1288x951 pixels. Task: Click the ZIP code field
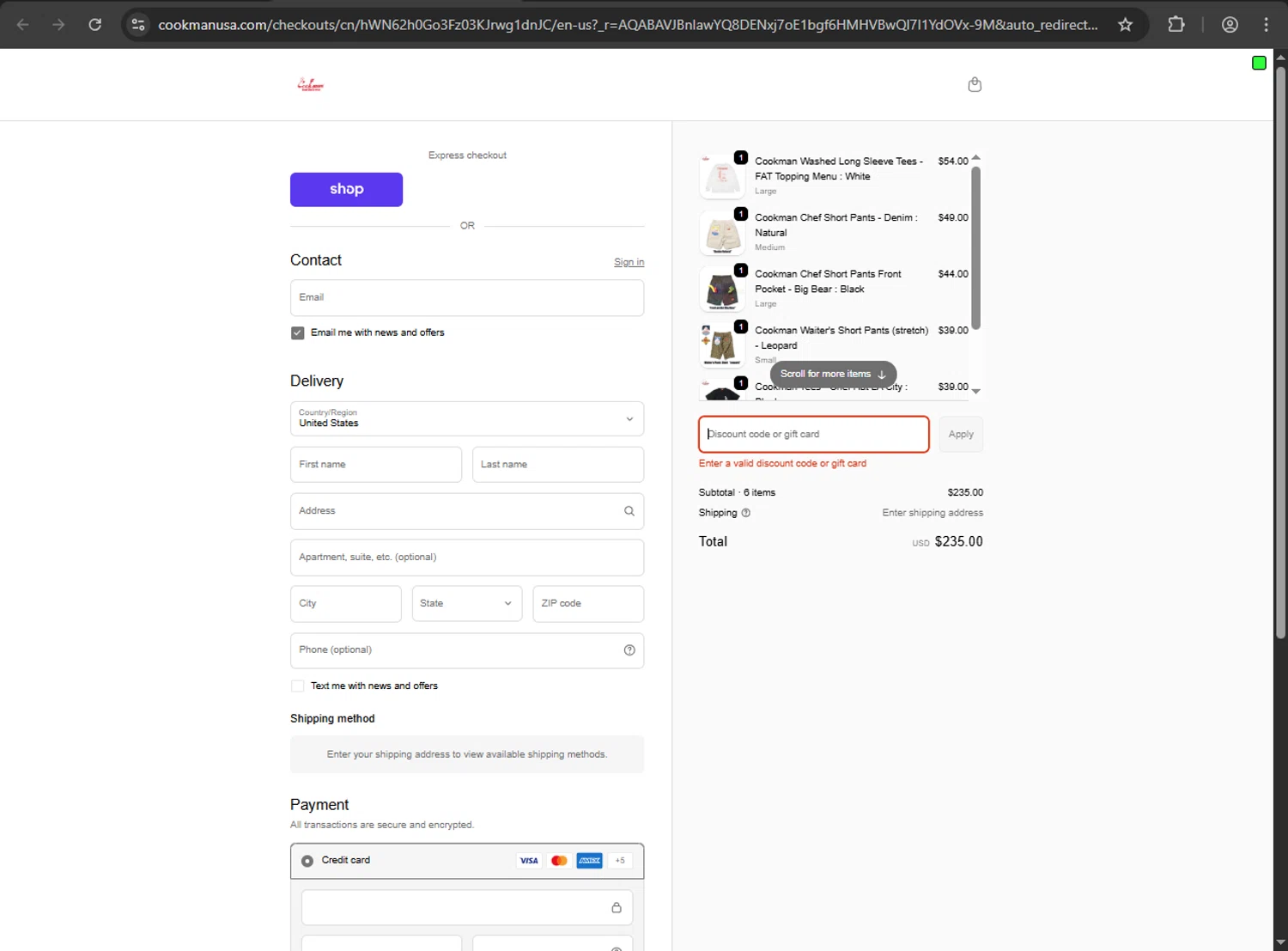click(x=588, y=604)
